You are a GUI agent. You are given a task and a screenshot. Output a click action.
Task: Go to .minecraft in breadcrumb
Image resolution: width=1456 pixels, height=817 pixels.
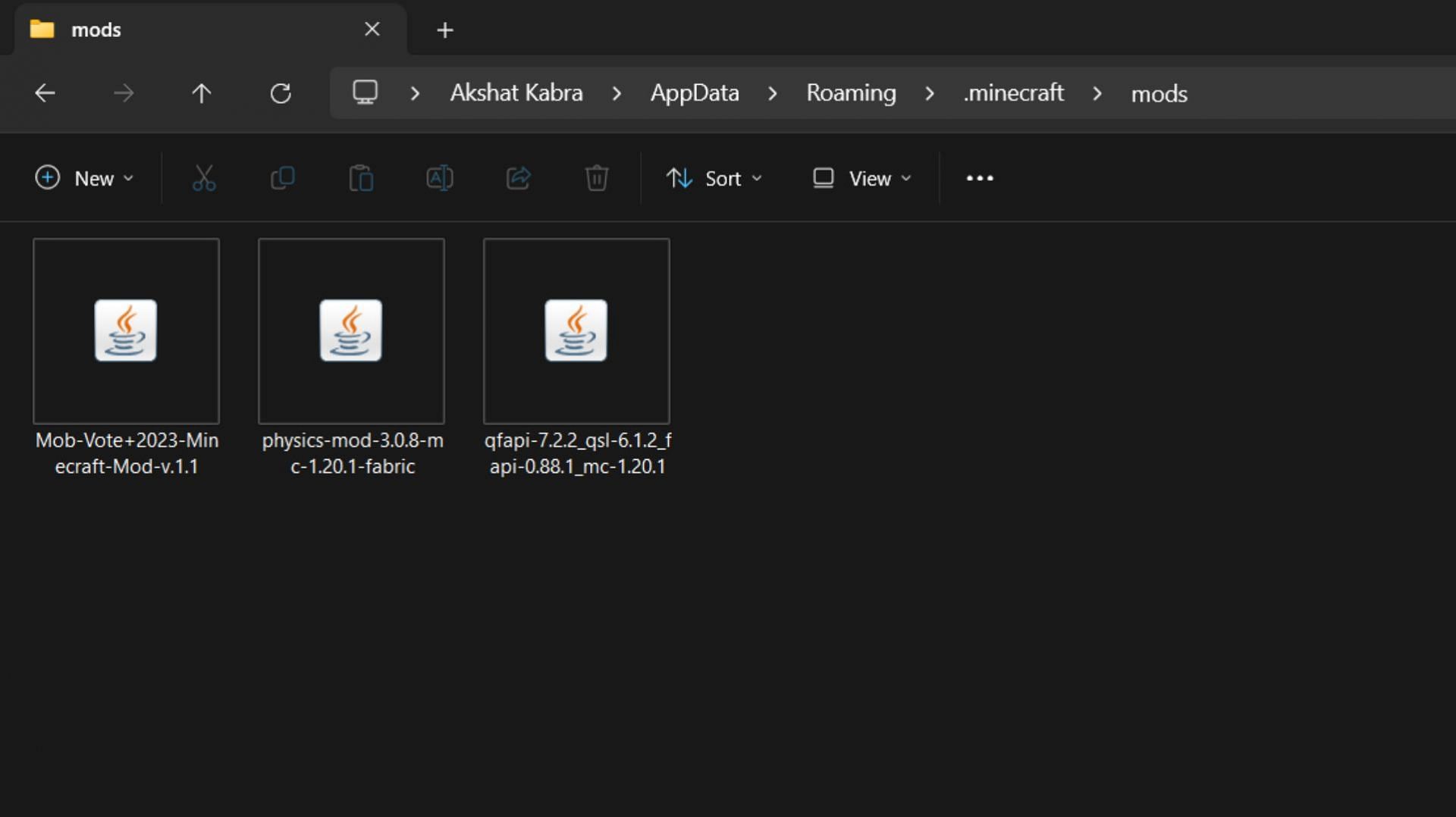1013,92
